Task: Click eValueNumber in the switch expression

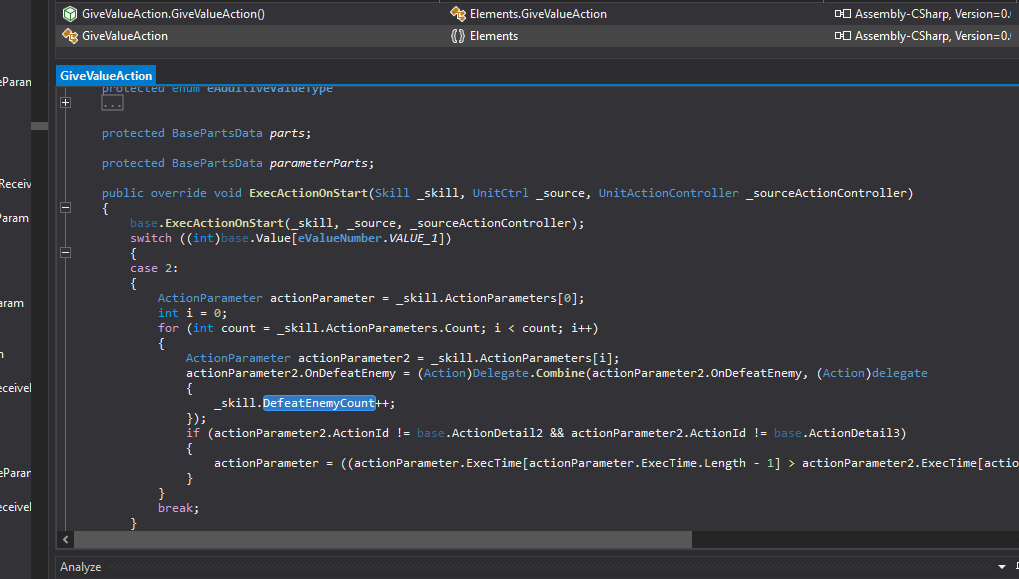Action: (x=340, y=238)
